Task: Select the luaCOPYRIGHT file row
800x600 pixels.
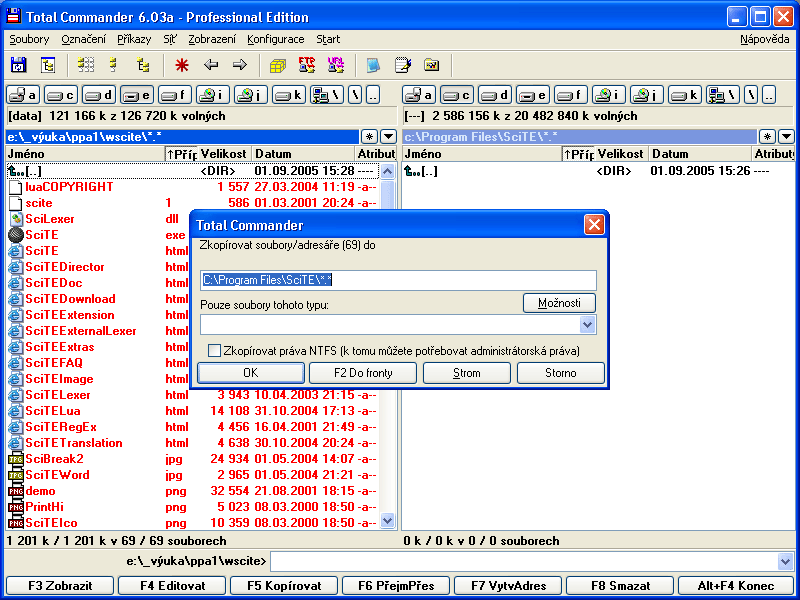Action: 193,187
